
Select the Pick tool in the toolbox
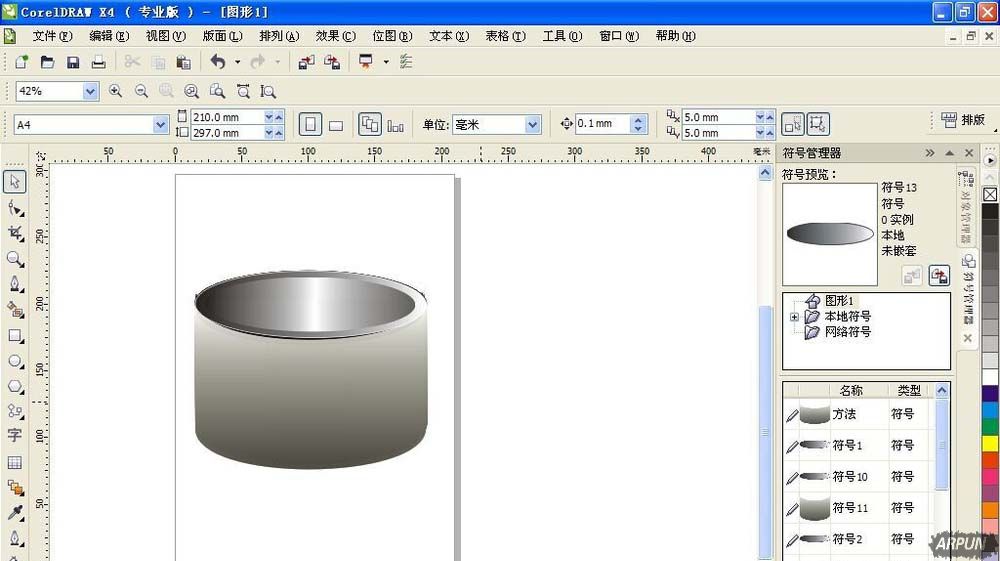(x=15, y=181)
